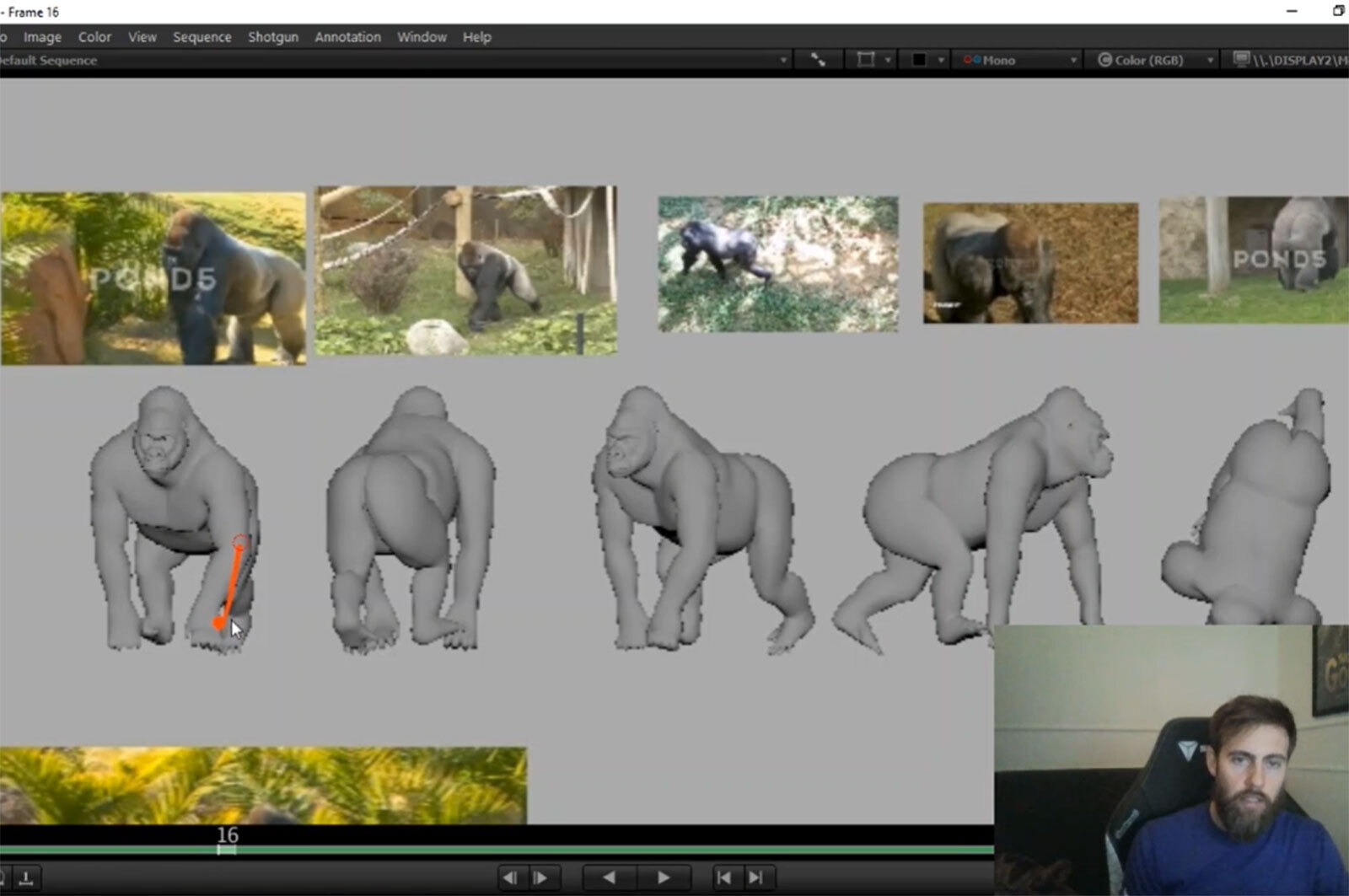Jump to the next marker
The width and height of the screenshot is (1349, 896).
(x=756, y=877)
